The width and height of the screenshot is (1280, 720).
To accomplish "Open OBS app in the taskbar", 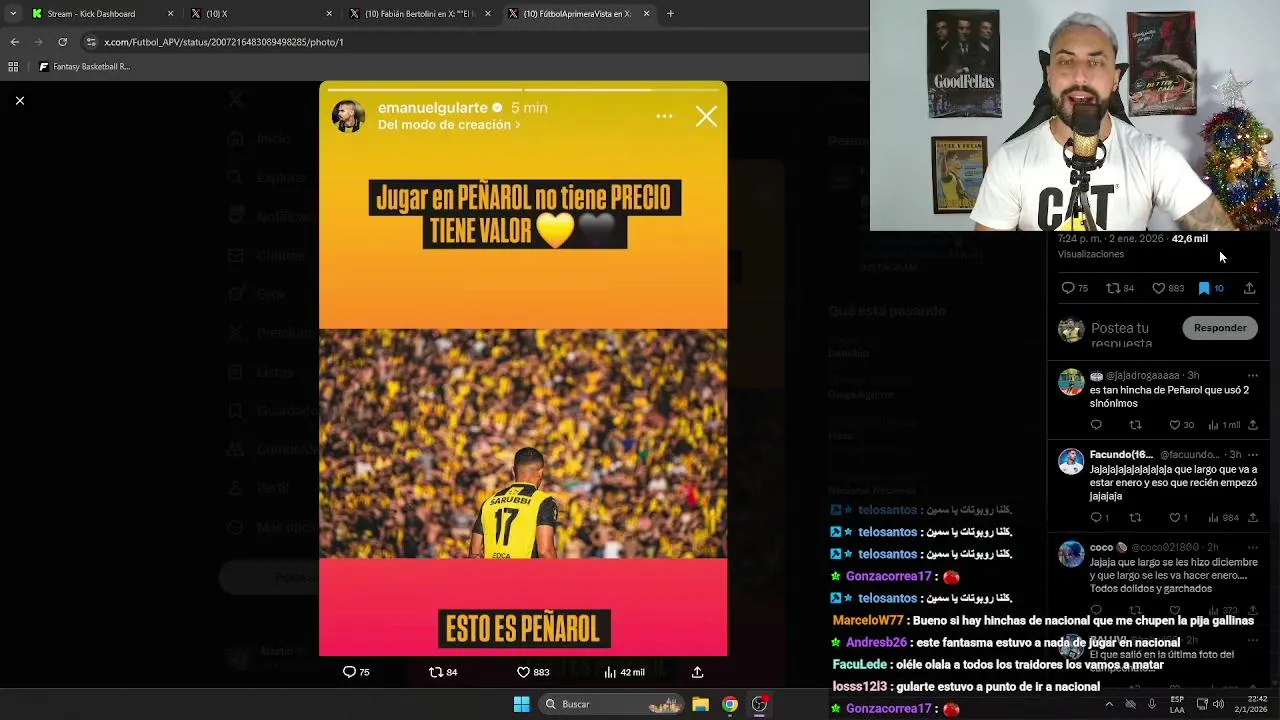I will click(x=760, y=704).
